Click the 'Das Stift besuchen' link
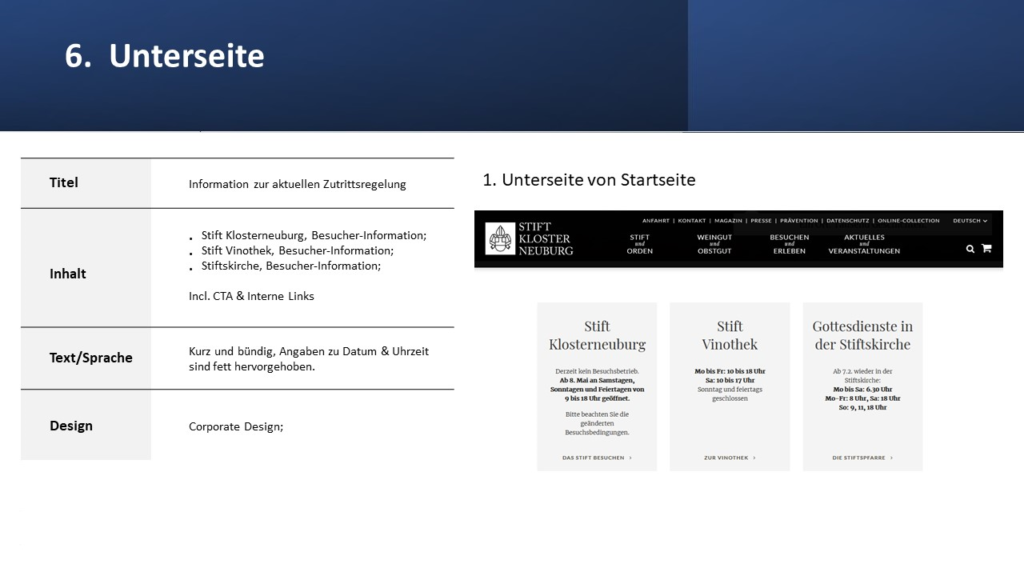This screenshot has width=1024, height=576. pos(596,458)
